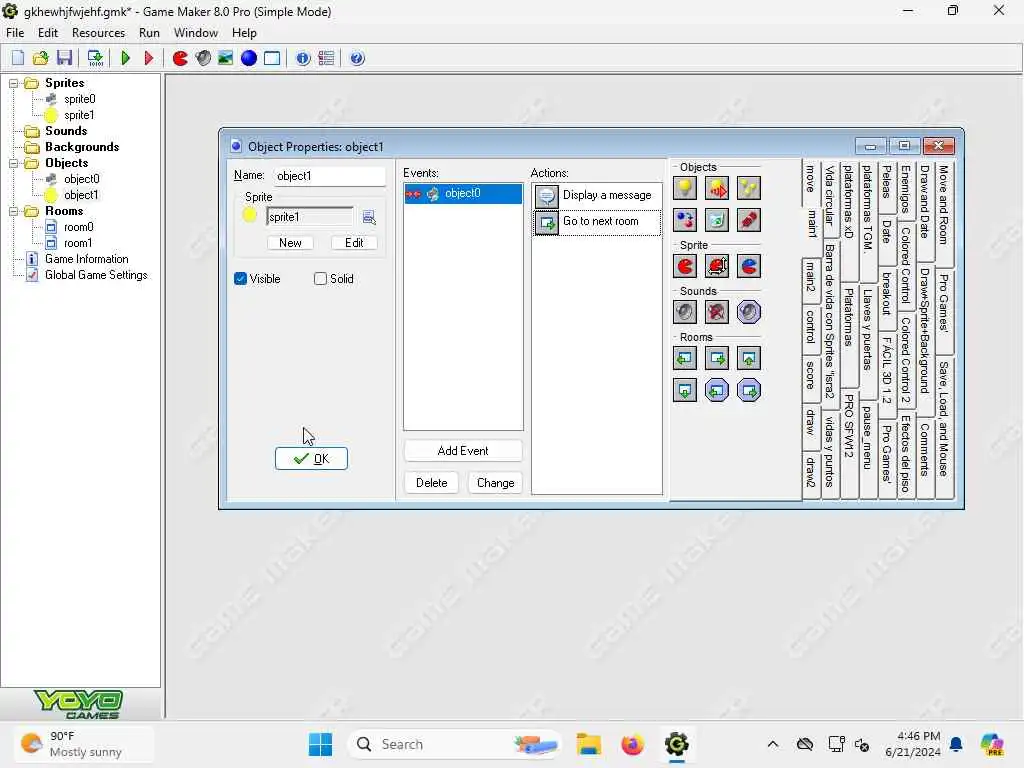Open the Window menu

[195, 33]
